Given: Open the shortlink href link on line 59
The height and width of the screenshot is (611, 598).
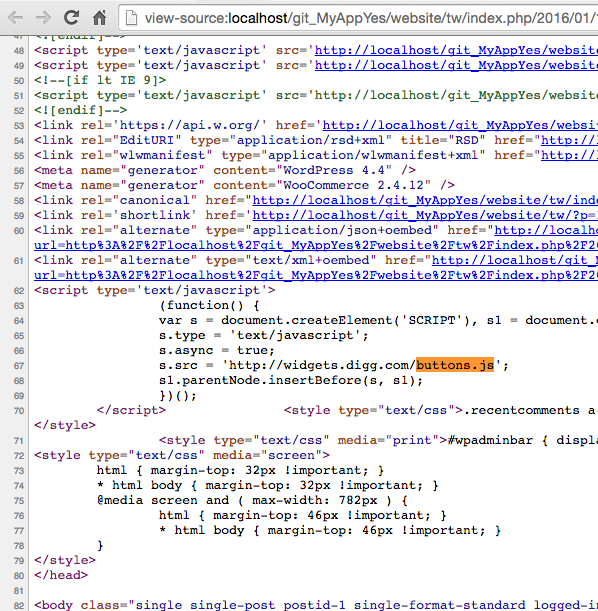Looking at the screenshot, I should point(425,215).
